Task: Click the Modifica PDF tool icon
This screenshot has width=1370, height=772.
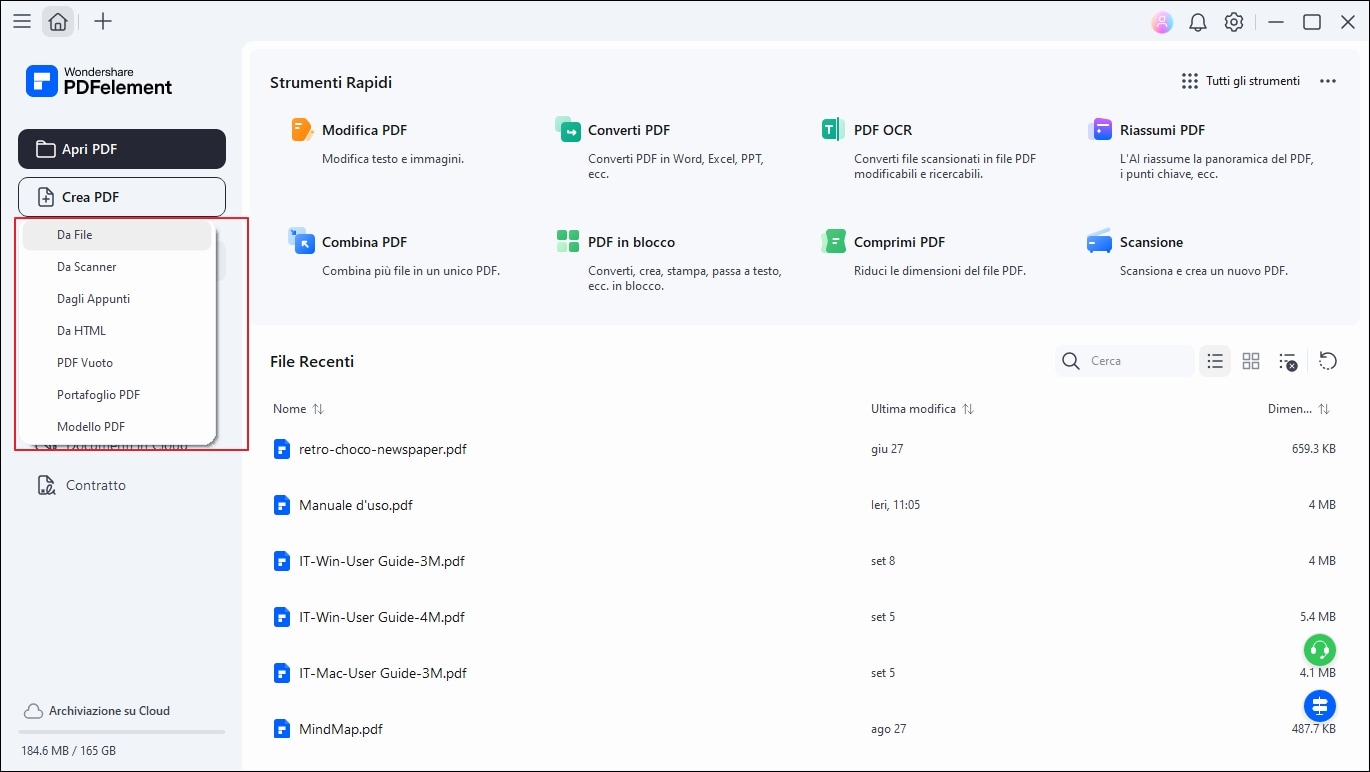Action: [x=302, y=130]
